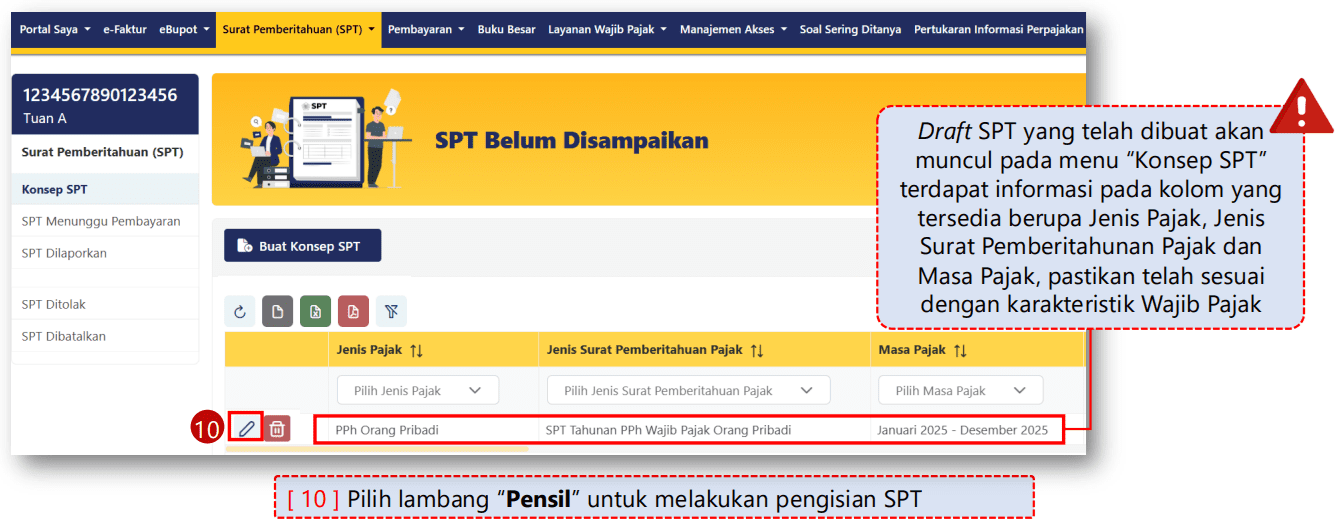The image size is (1337, 524).
Task: Export table with green Excel icon
Action: click(315, 312)
